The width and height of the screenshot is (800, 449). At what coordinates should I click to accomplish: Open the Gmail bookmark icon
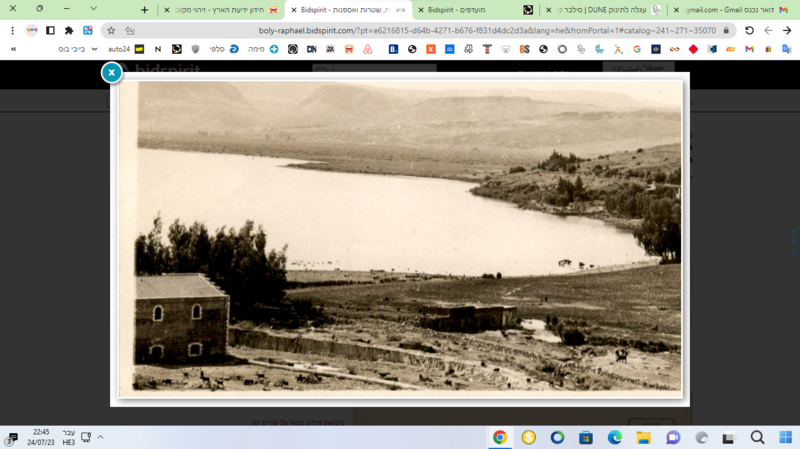749,49
